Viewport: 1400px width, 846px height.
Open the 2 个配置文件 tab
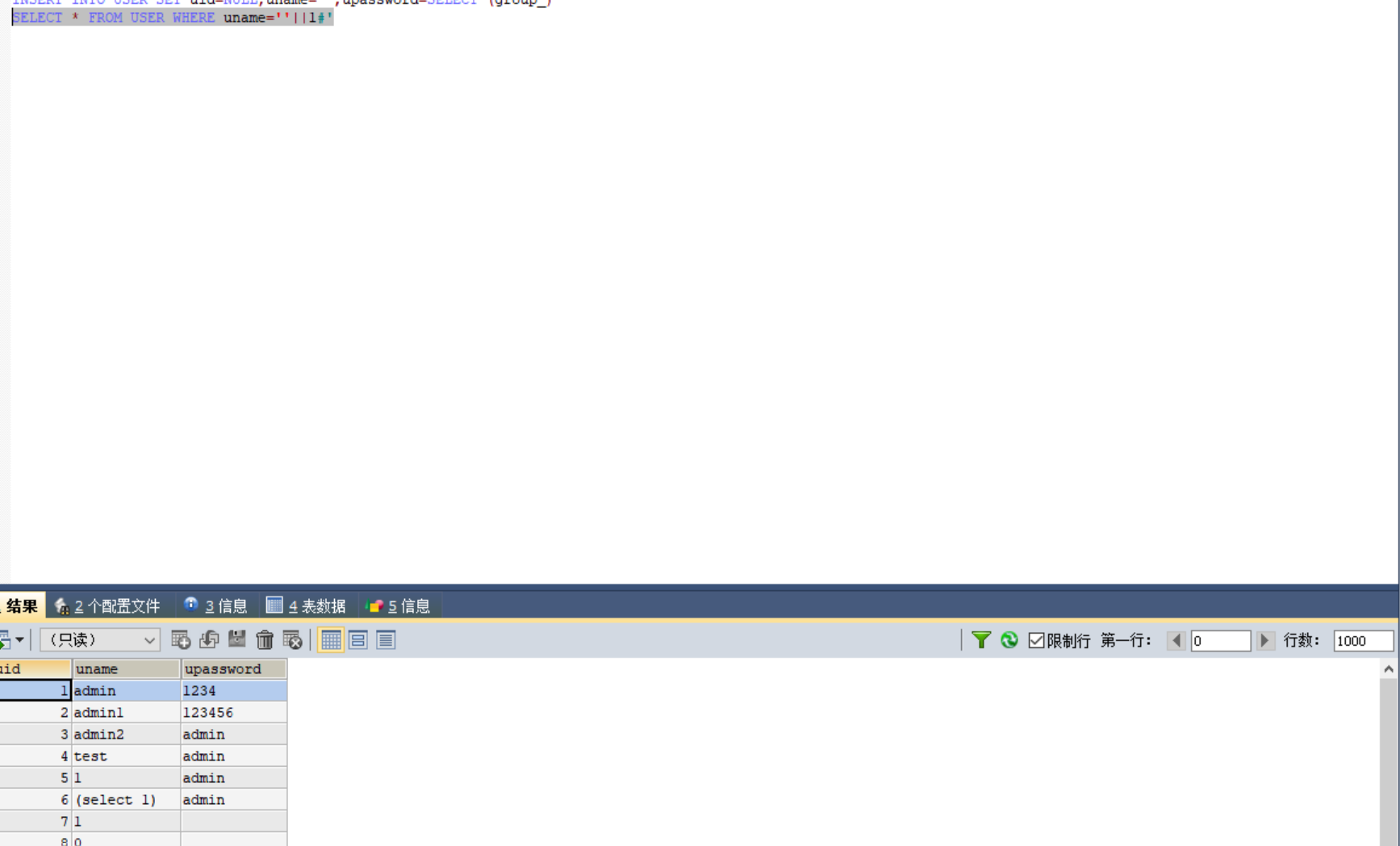[107, 606]
